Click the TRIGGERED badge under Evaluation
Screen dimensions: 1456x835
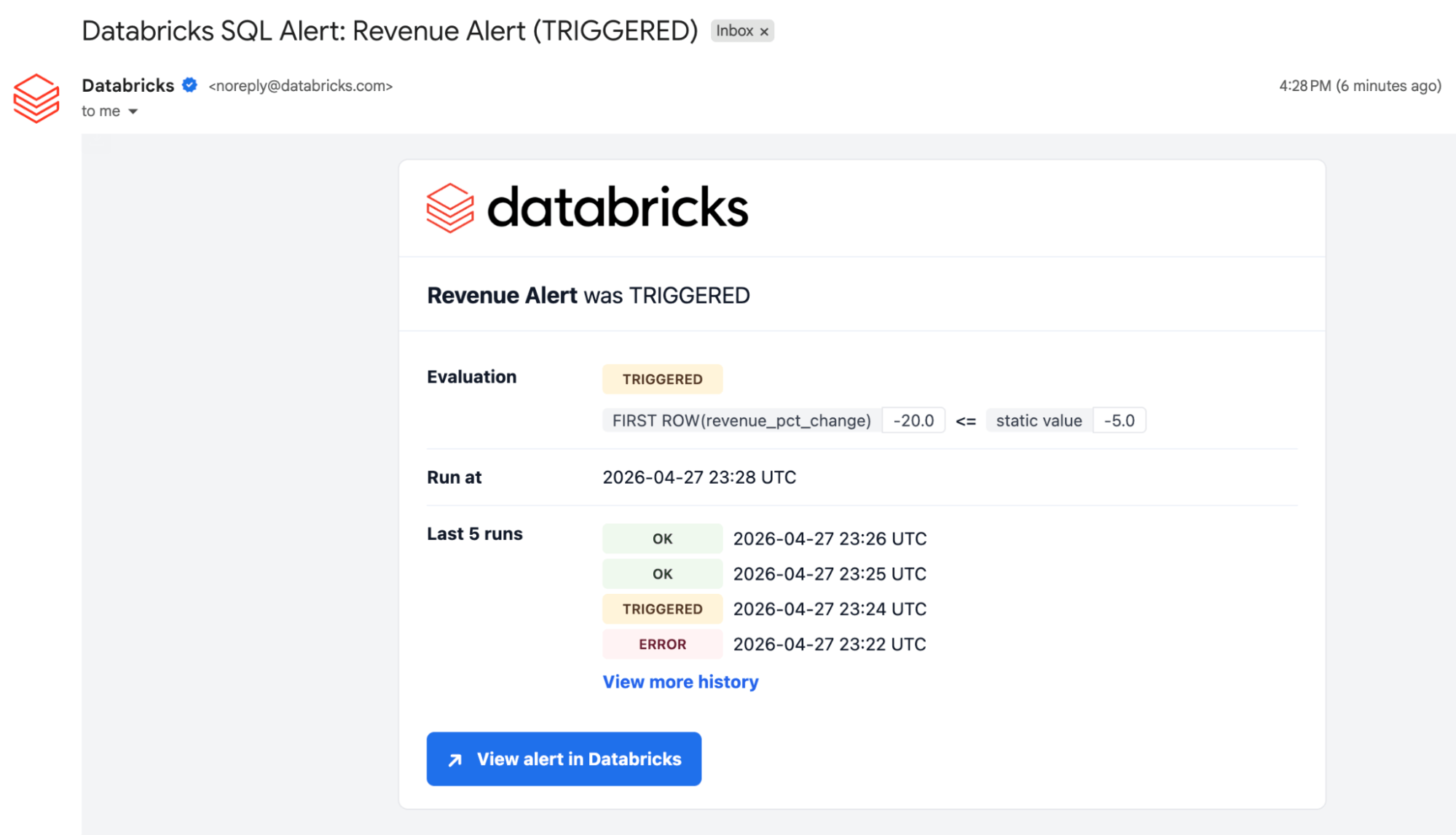tap(662, 379)
